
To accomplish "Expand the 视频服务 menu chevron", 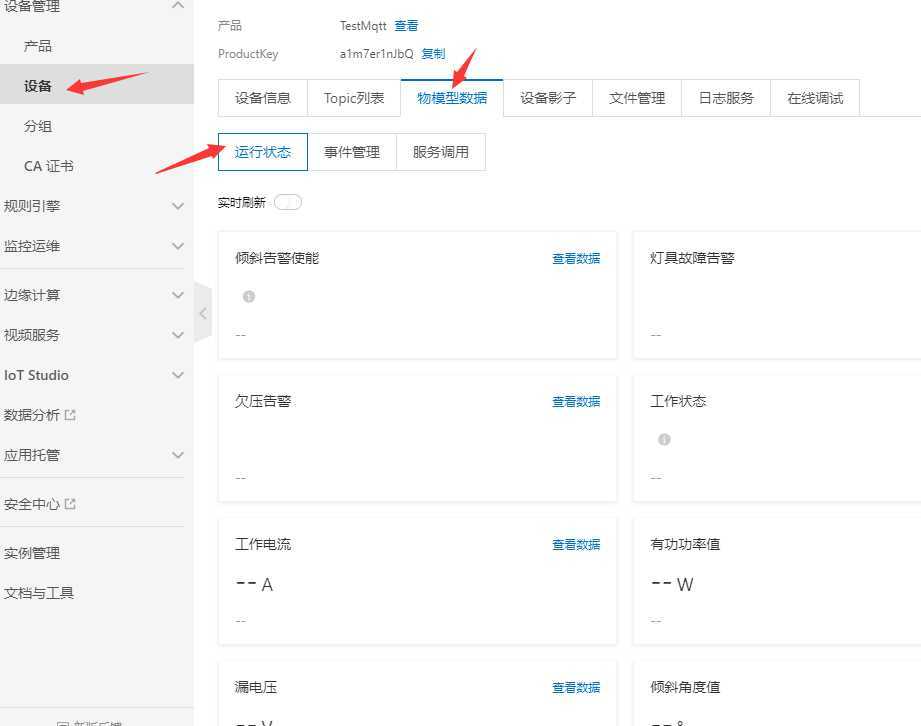I will click(178, 335).
